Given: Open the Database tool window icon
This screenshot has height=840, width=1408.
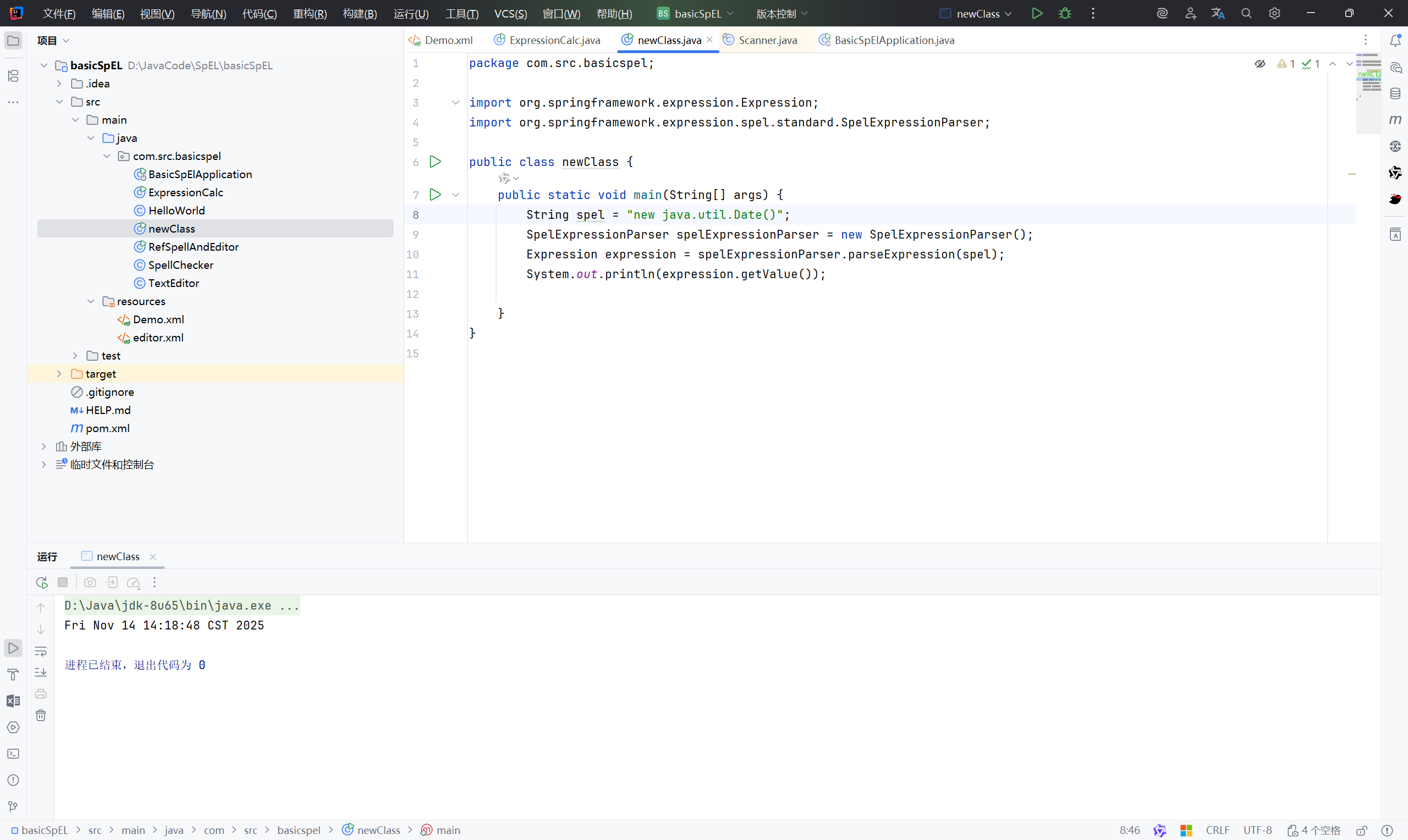Looking at the screenshot, I should pyautogui.click(x=1395, y=93).
